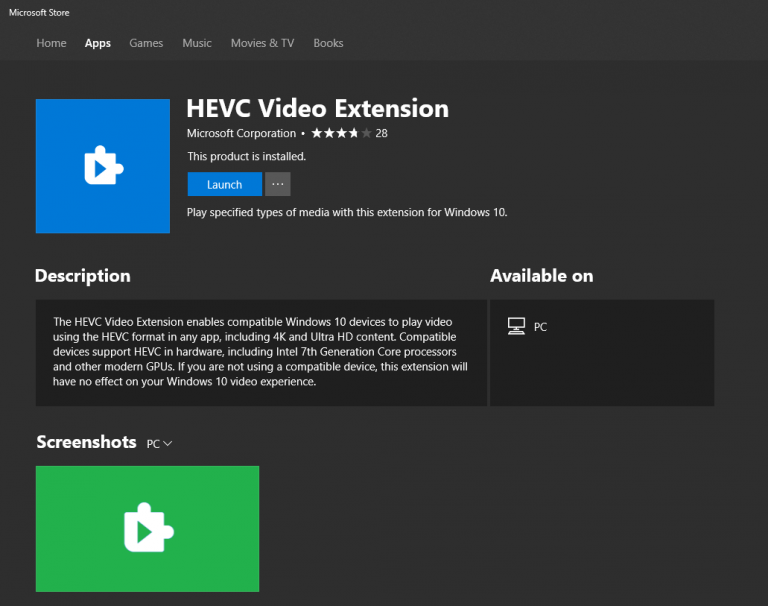768x606 pixels.
Task: Click the Screenshots heading
Action: point(86,442)
